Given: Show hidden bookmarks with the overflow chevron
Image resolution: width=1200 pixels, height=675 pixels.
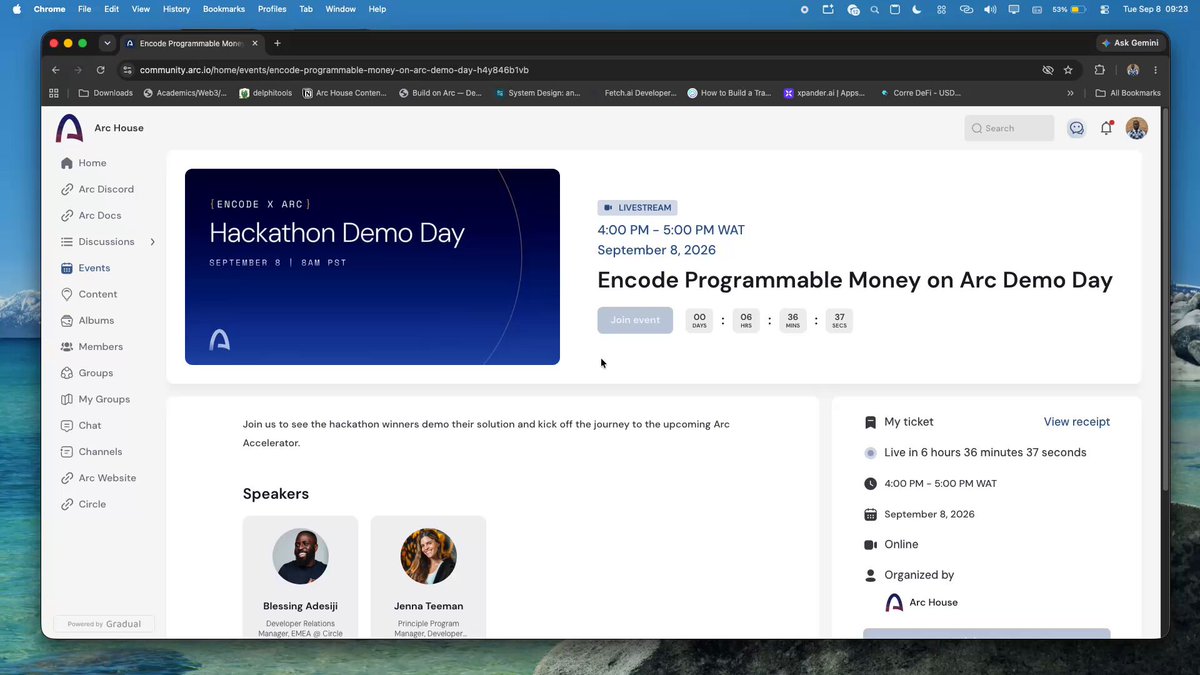Looking at the screenshot, I should pyautogui.click(x=1071, y=93).
